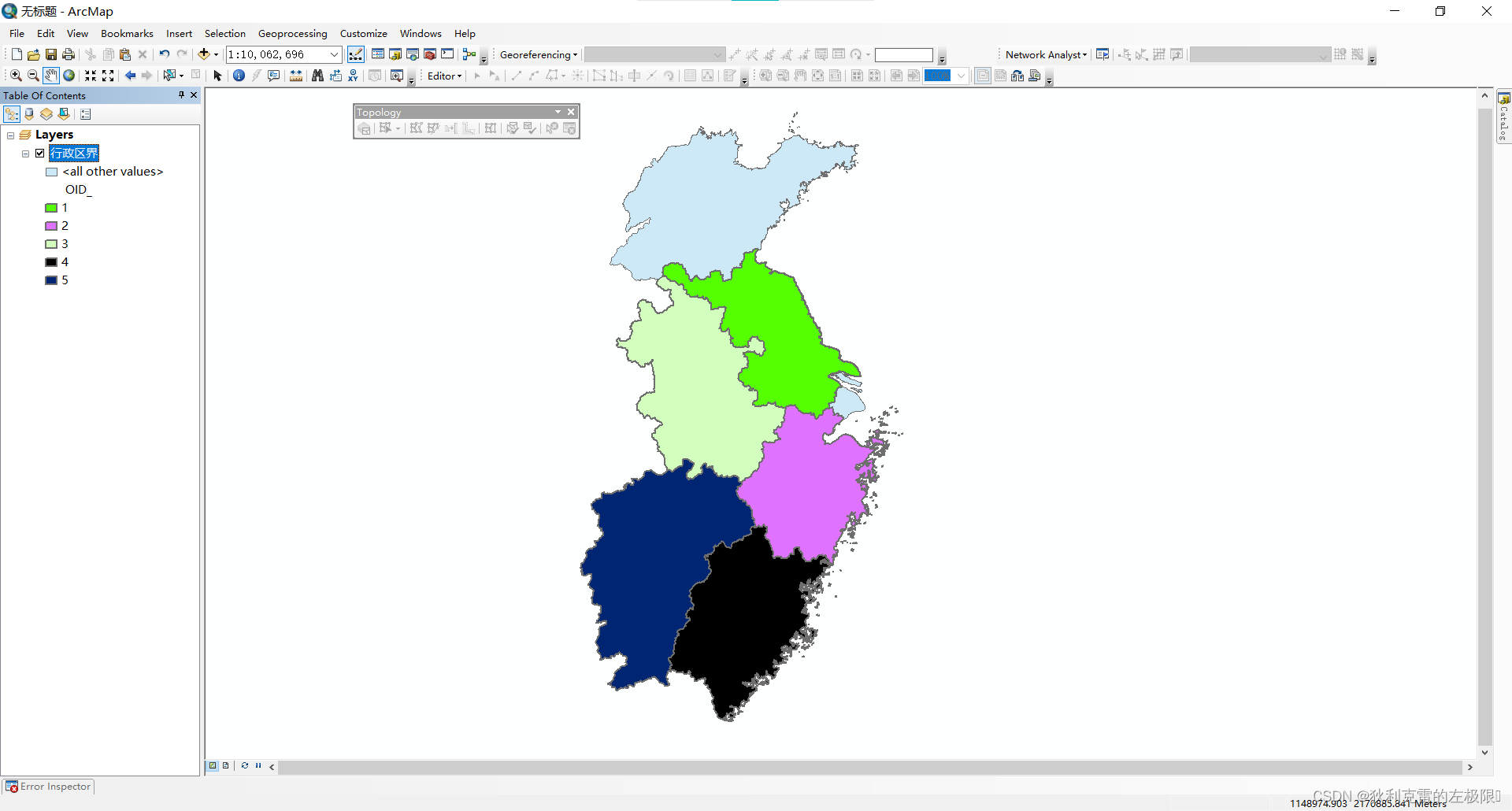This screenshot has height=811, width=1512.
Task: Open the Error Inspector from Topology toolbar
Action: 569,128
